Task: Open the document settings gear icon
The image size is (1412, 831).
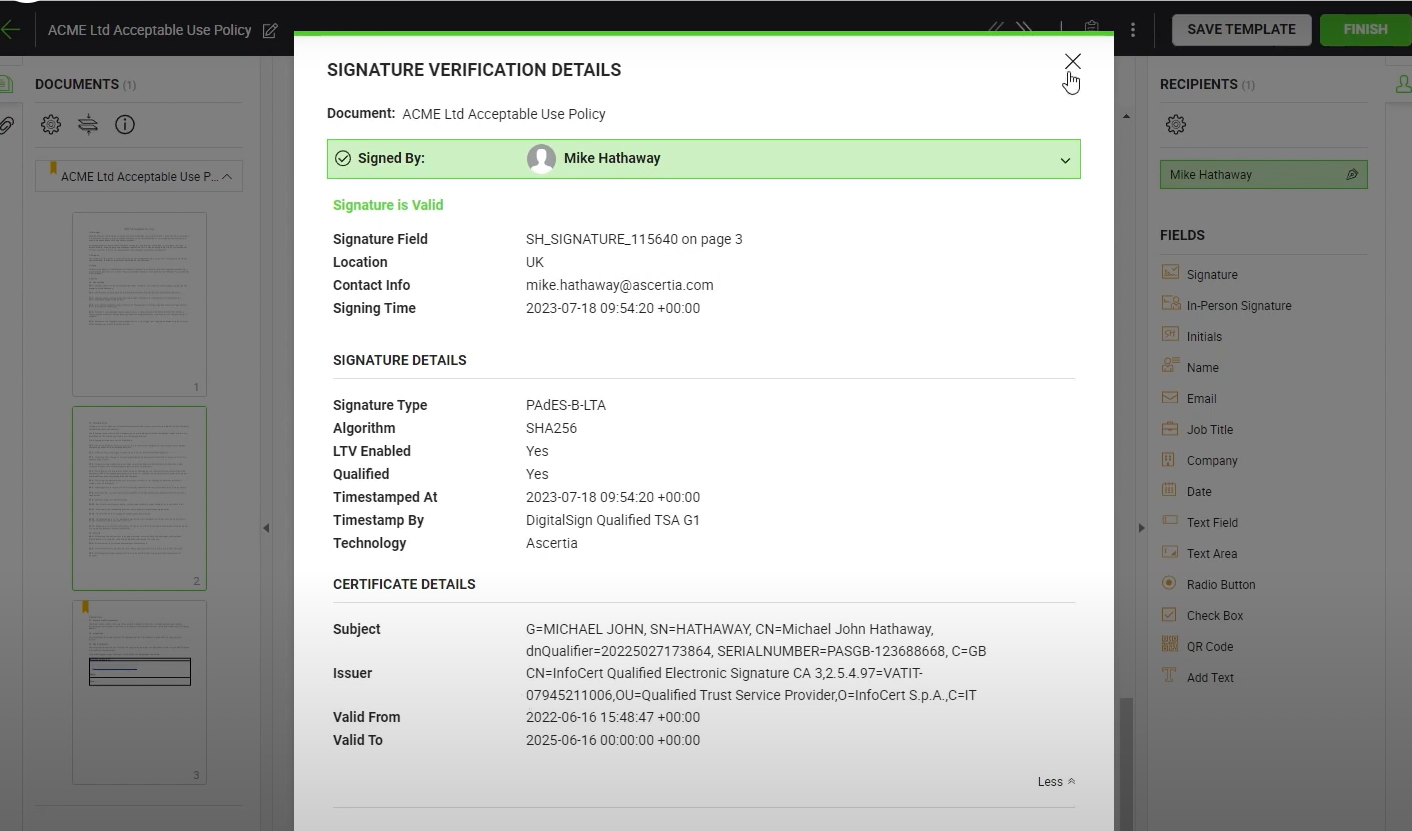Action: (x=50, y=124)
